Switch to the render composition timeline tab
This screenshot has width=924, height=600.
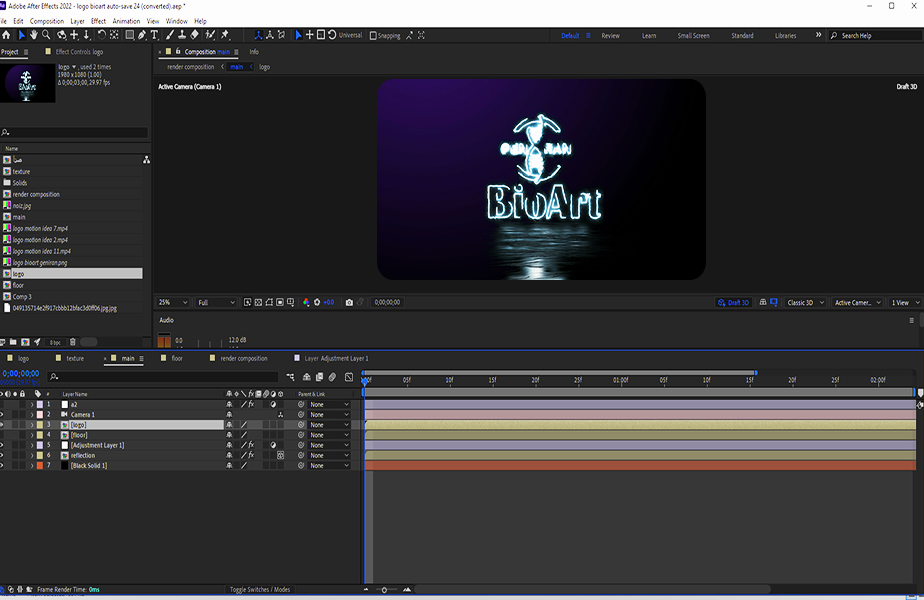[x=243, y=358]
